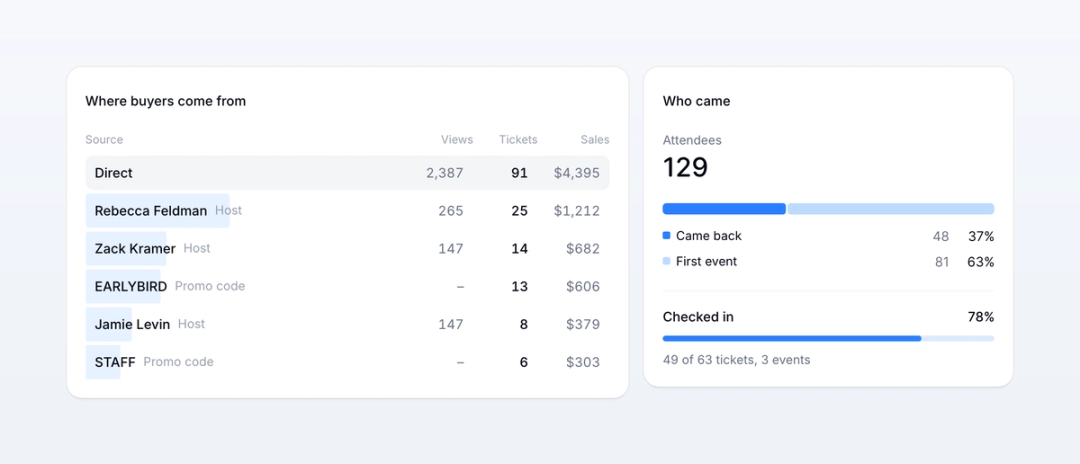Click Direct views value 2,387
This screenshot has width=1080, height=464.
pyautogui.click(x=444, y=173)
